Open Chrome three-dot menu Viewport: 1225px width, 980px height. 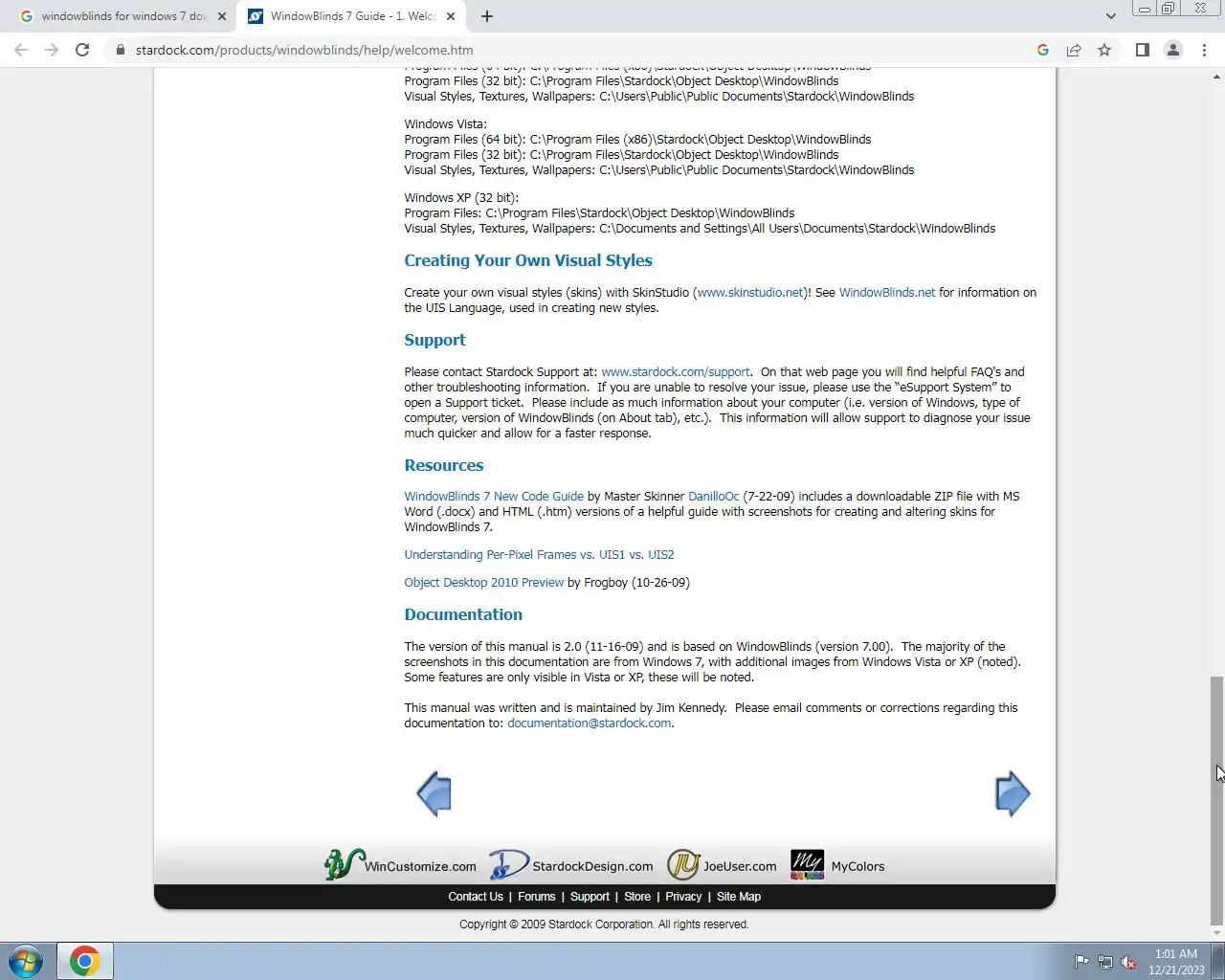pos(1204,50)
